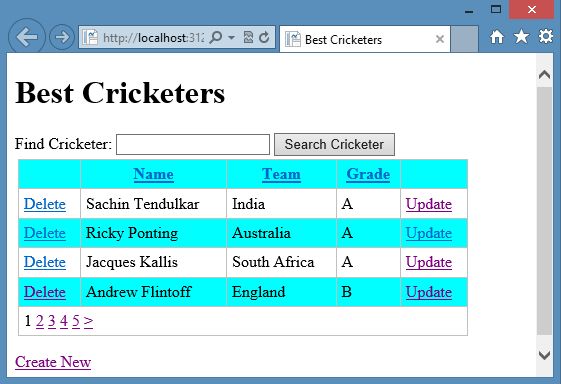Click the vertical scrollbar thumb

(x=545, y=211)
